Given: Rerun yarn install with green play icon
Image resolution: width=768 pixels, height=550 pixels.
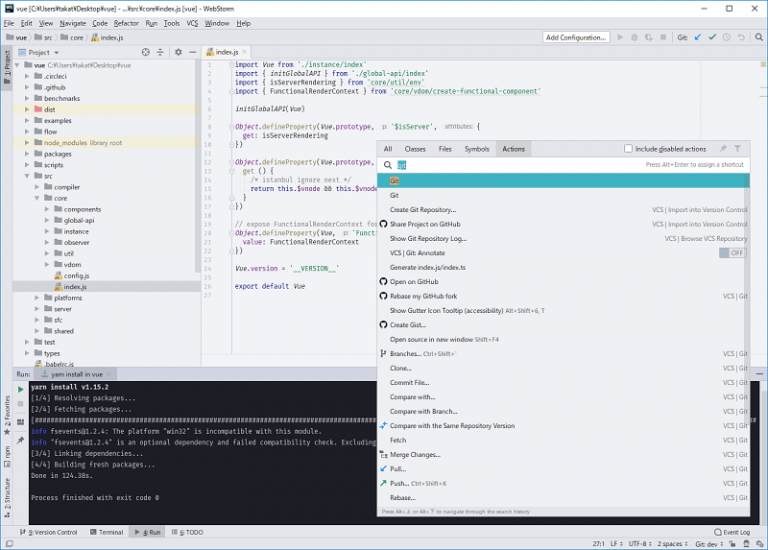Looking at the screenshot, I should (x=21, y=389).
